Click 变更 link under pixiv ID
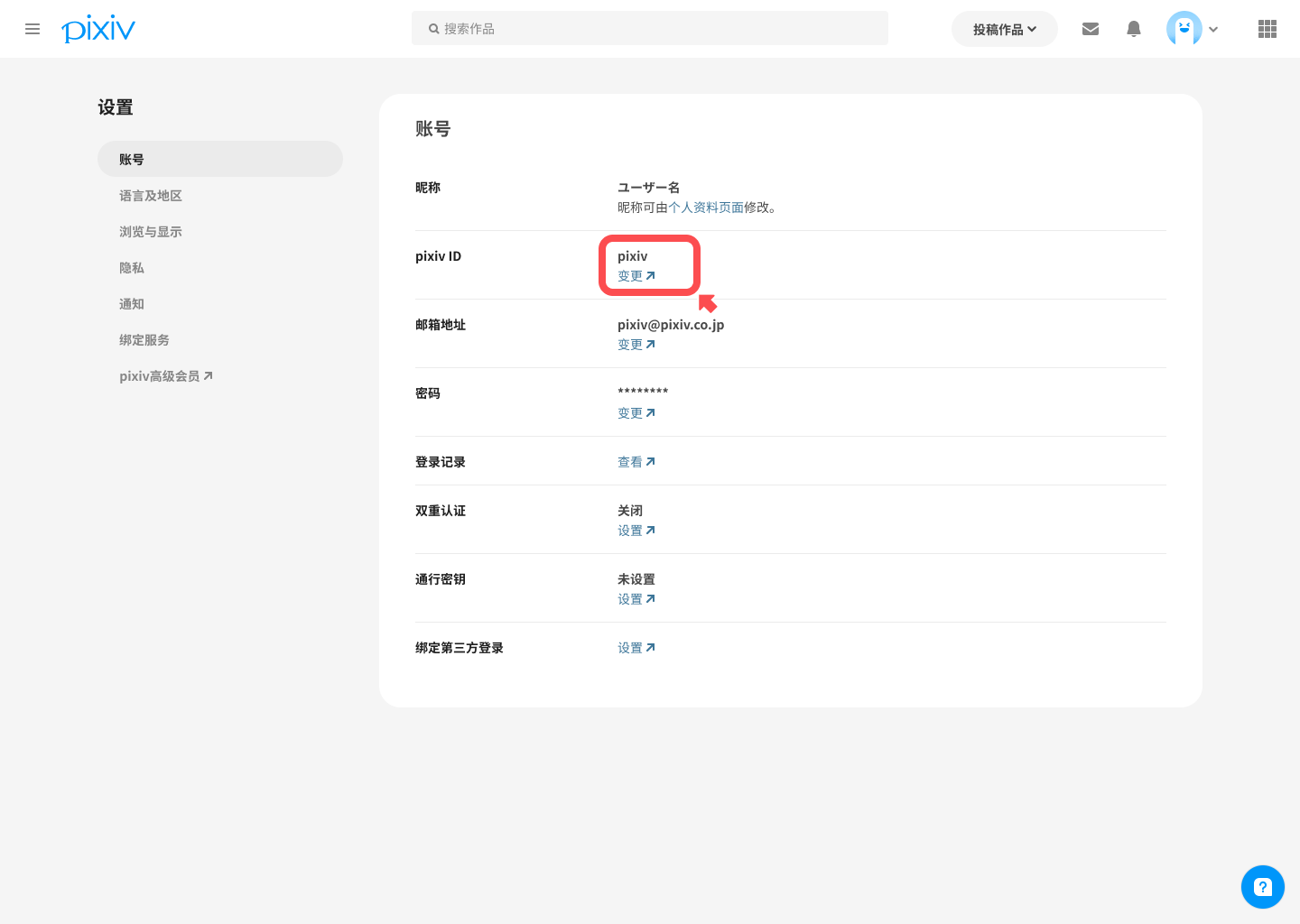Viewport: 1300px width, 924px height. [x=636, y=276]
